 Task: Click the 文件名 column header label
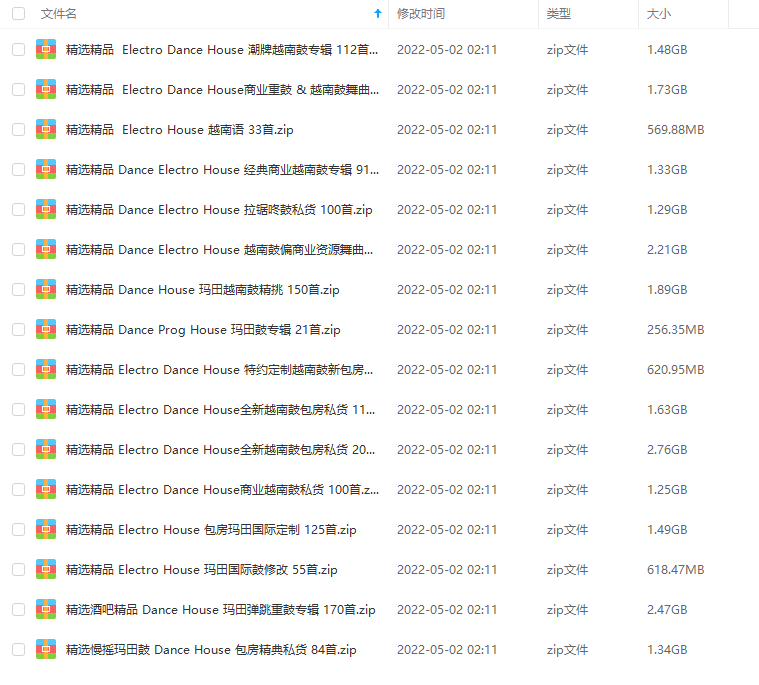tap(59, 14)
